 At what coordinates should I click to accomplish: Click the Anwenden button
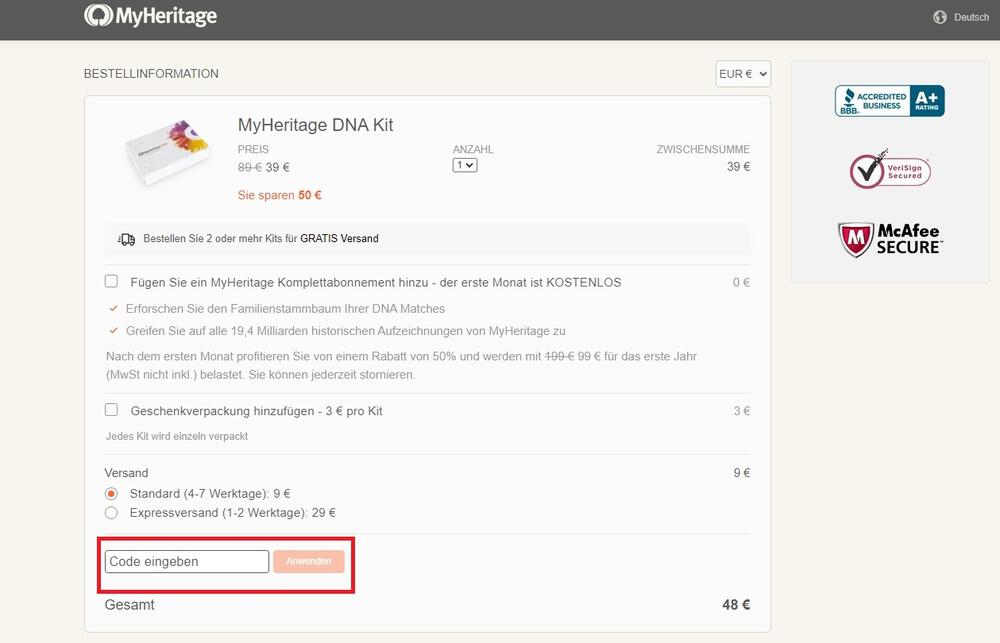point(309,561)
